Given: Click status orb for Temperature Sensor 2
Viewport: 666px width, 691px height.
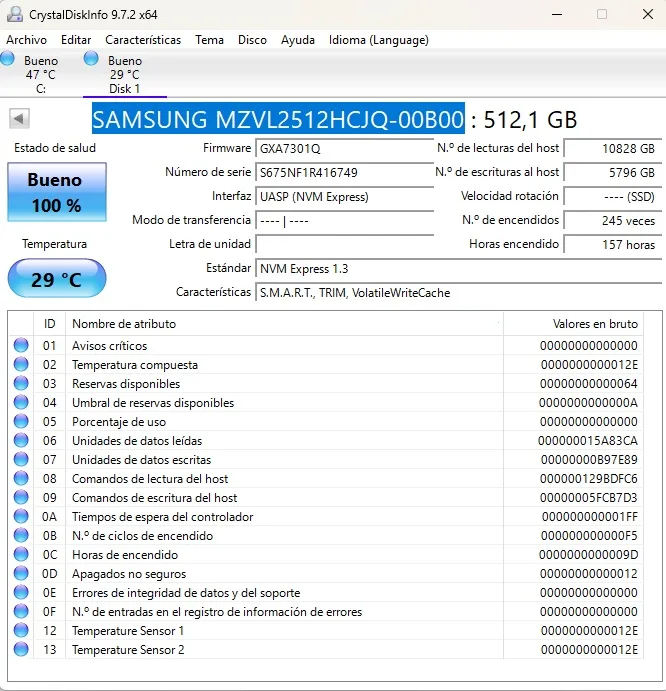Looking at the screenshot, I should 21,648.
